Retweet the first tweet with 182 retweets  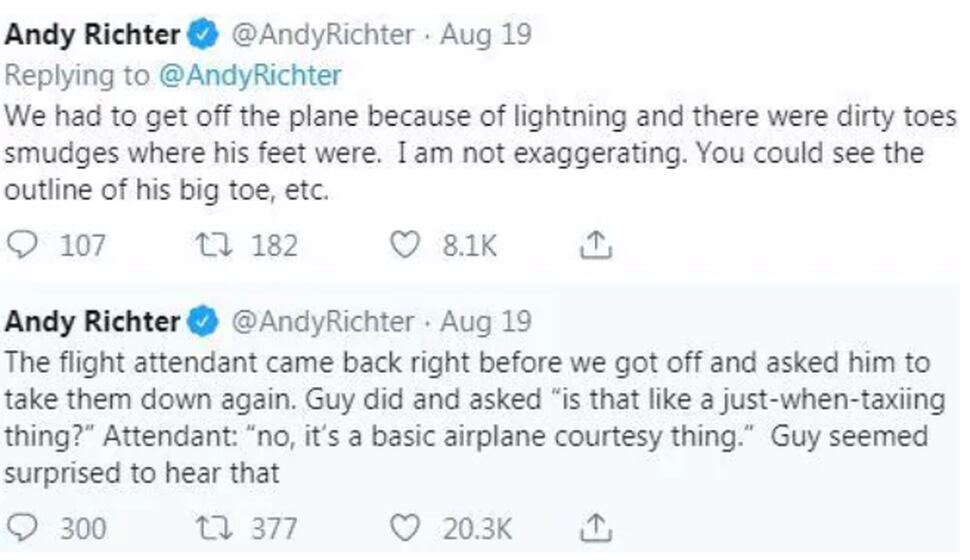point(213,245)
